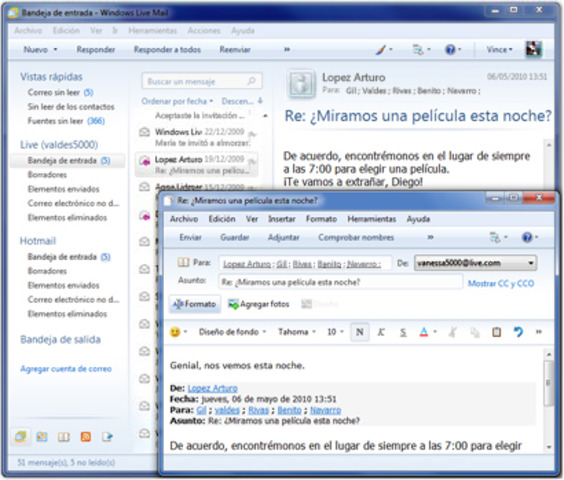Screen dimensions: 564x480
Task: Click Guardar in compose window
Action: tap(235, 237)
